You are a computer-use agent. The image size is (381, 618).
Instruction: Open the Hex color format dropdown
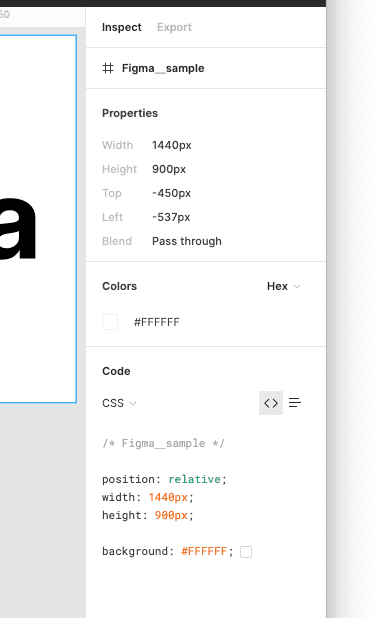point(284,286)
